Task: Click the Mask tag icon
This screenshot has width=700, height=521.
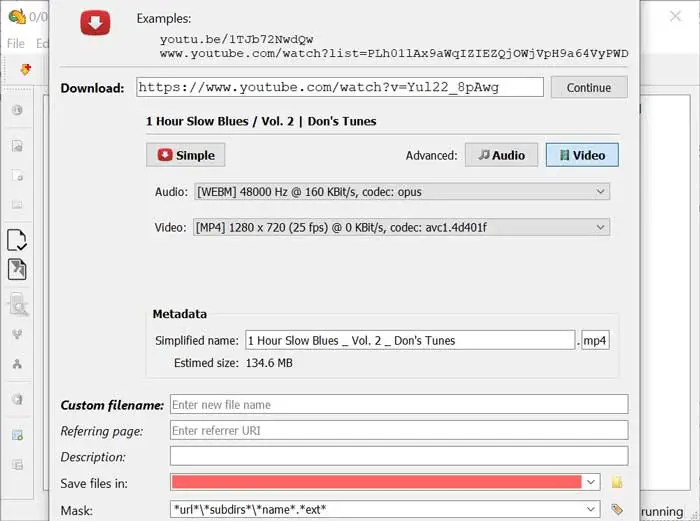Action: click(617, 509)
